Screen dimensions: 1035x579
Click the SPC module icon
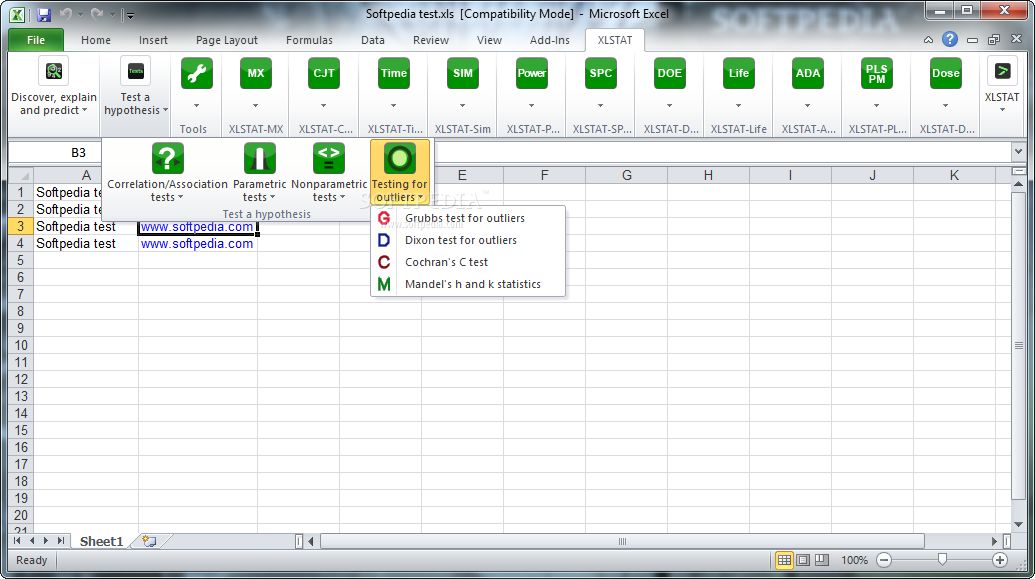pyautogui.click(x=601, y=73)
